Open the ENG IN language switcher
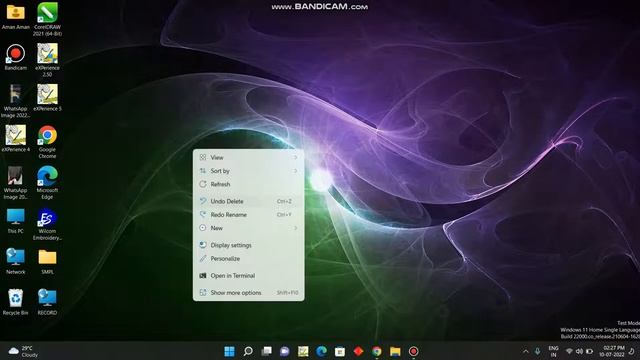This screenshot has width=640, height=360. [553, 351]
